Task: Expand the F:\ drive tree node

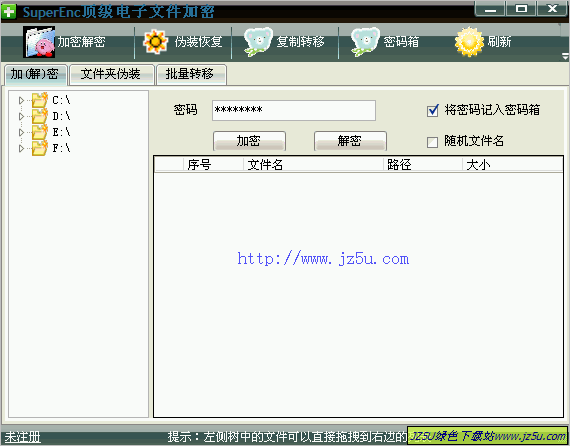Action: click(x=21, y=148)
